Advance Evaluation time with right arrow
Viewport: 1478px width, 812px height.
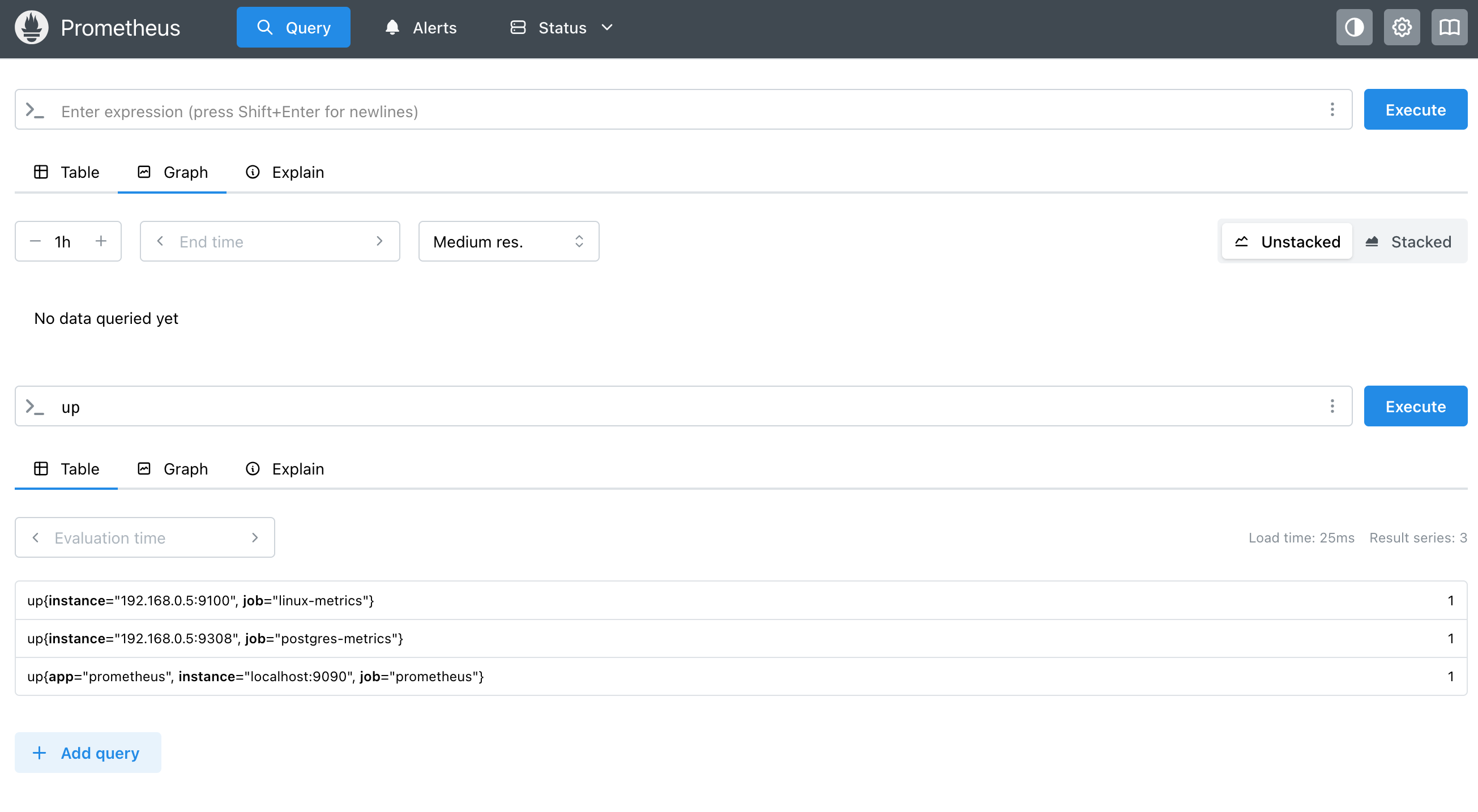click(255, 538)
